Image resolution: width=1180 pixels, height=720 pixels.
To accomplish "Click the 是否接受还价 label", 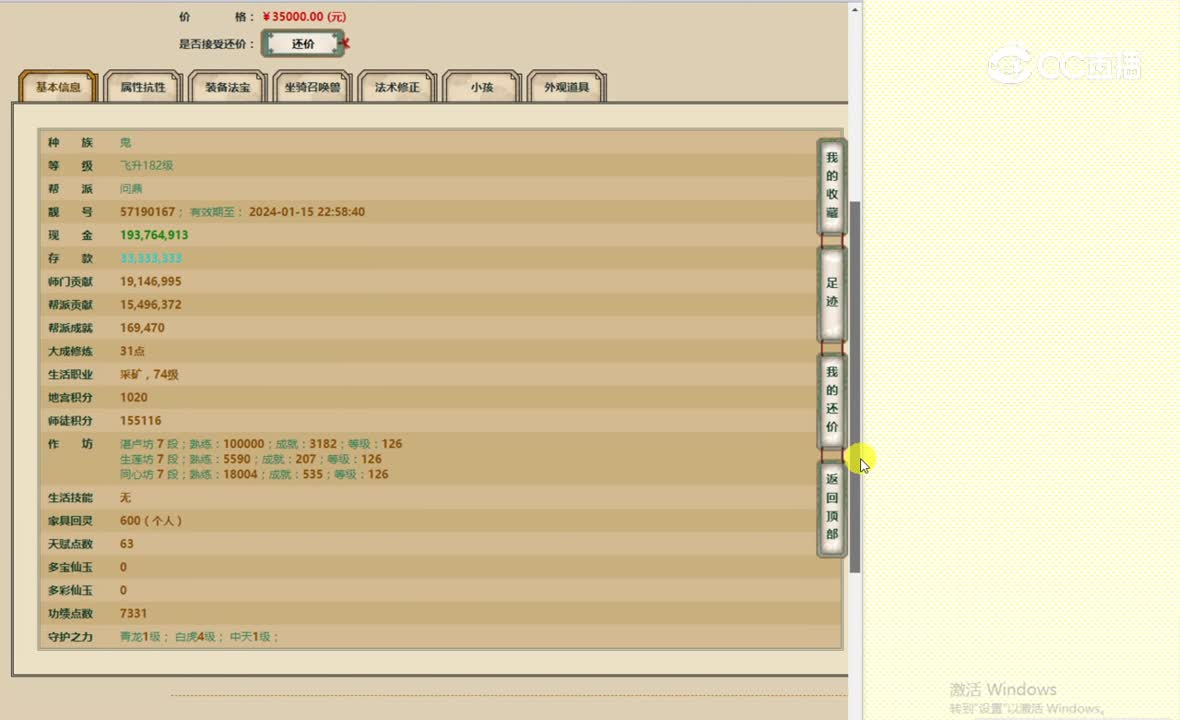I will [x=216, y=44].
